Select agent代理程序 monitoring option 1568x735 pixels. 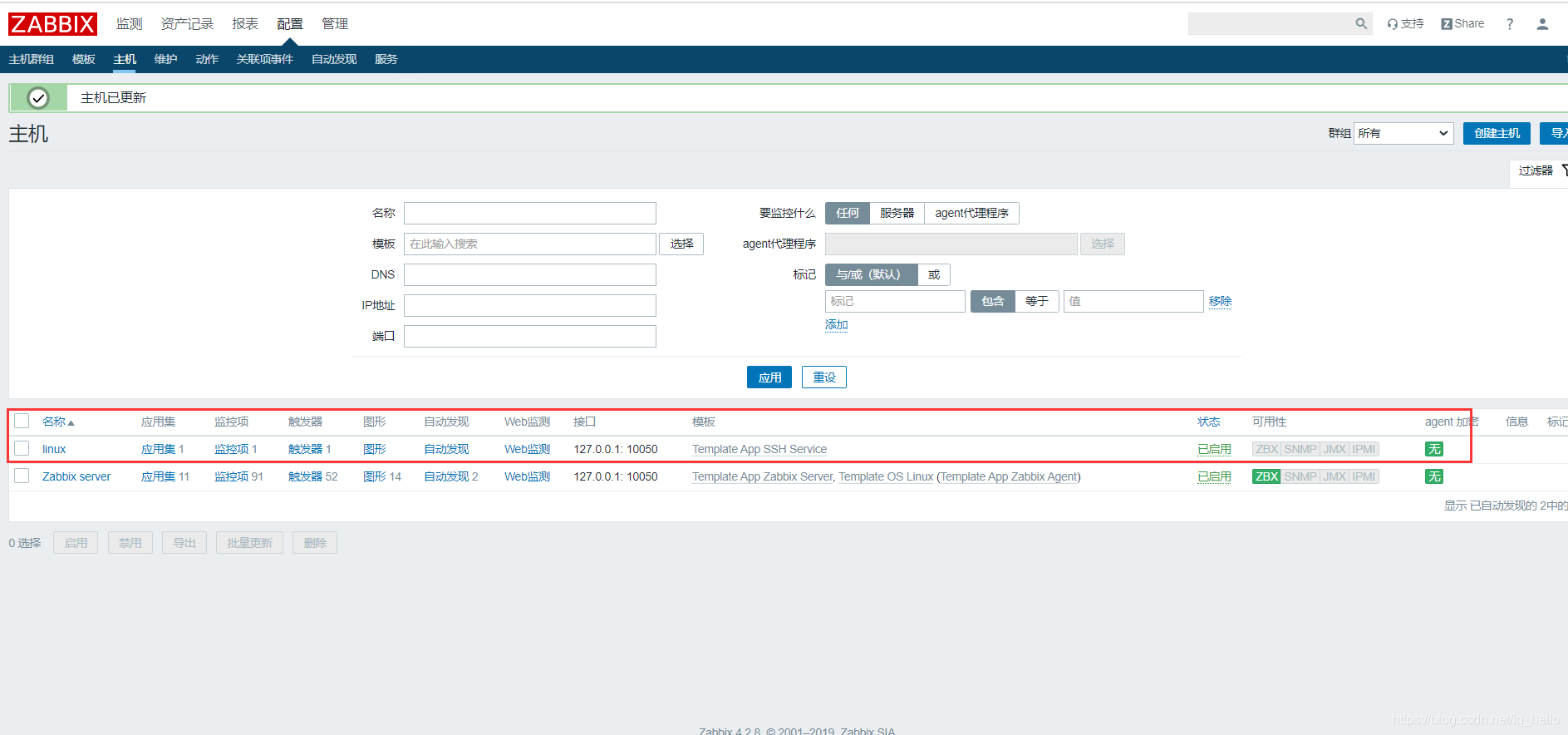coord(971,213)
